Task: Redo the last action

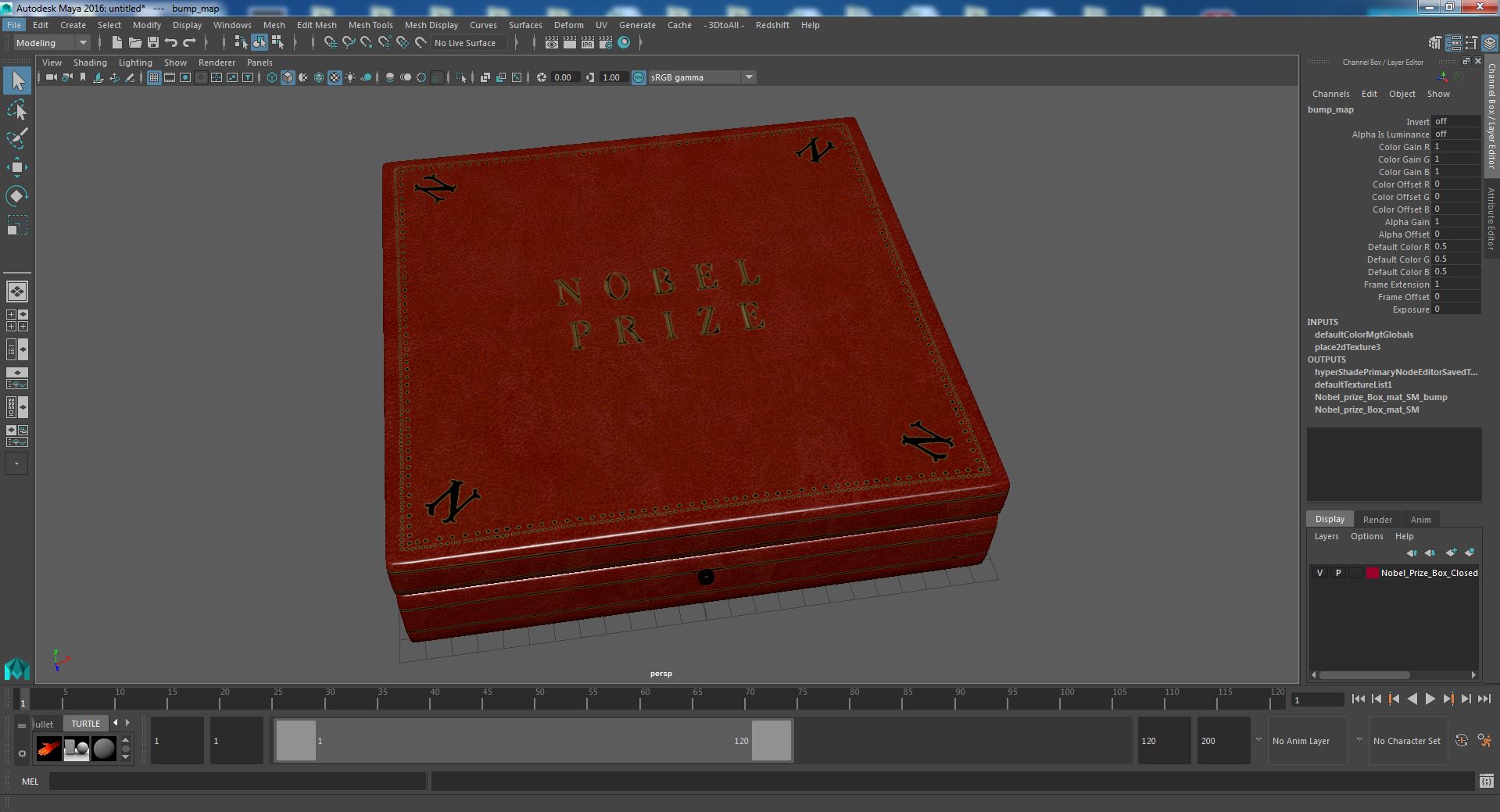Action: [189, 43]
